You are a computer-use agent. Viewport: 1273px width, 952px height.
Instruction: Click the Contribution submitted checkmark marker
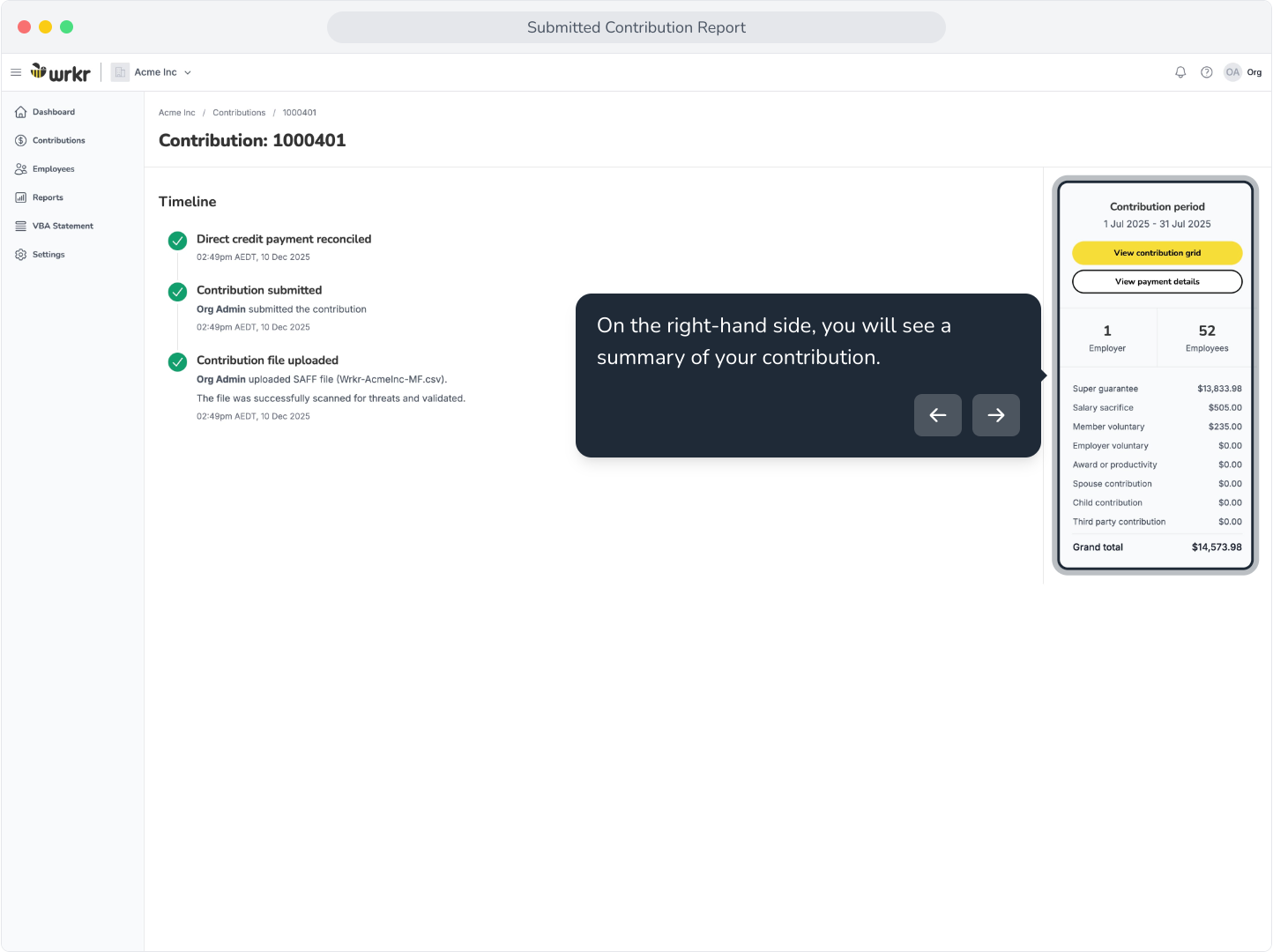pos(178,292)
